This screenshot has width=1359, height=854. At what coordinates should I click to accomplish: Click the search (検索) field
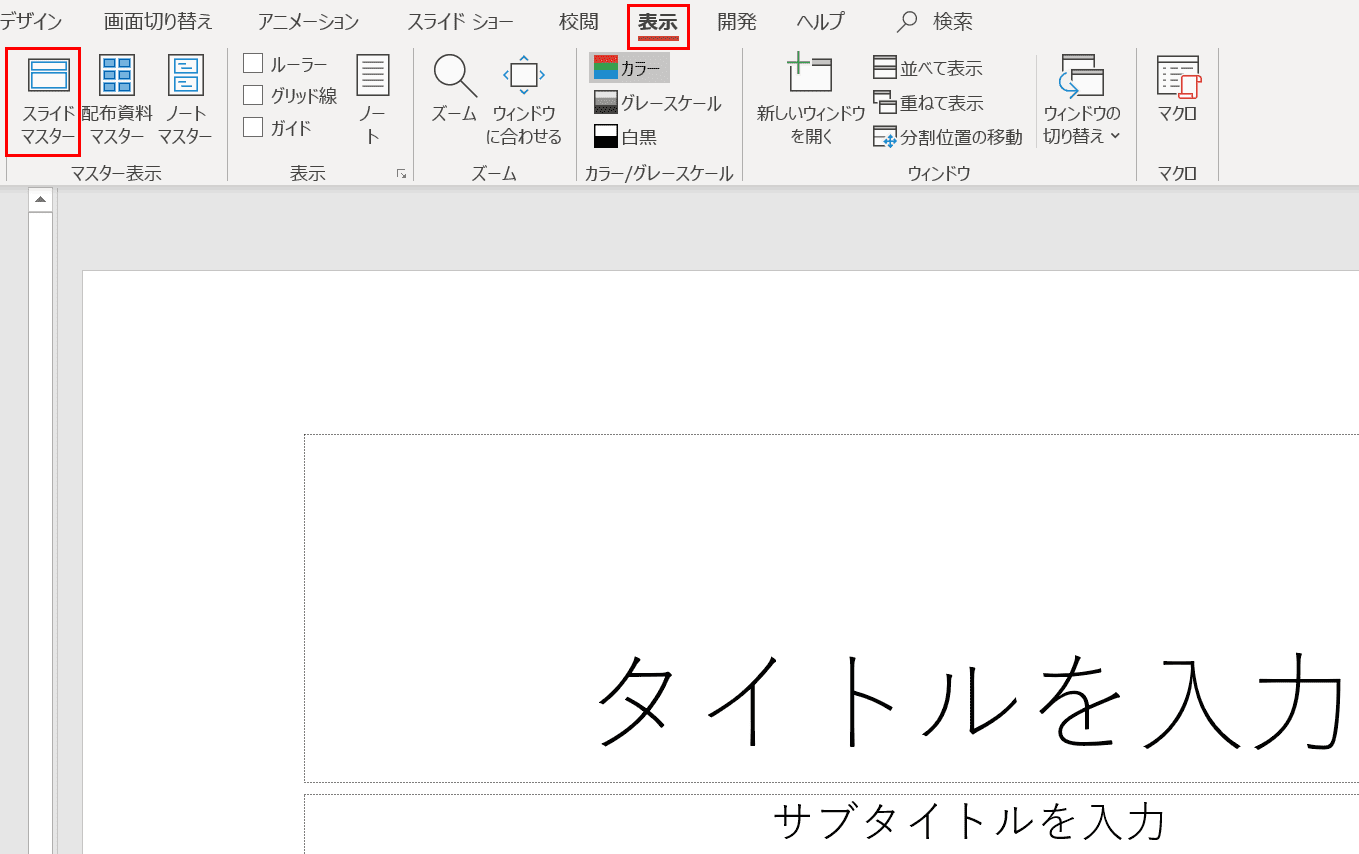coord(952,21)
